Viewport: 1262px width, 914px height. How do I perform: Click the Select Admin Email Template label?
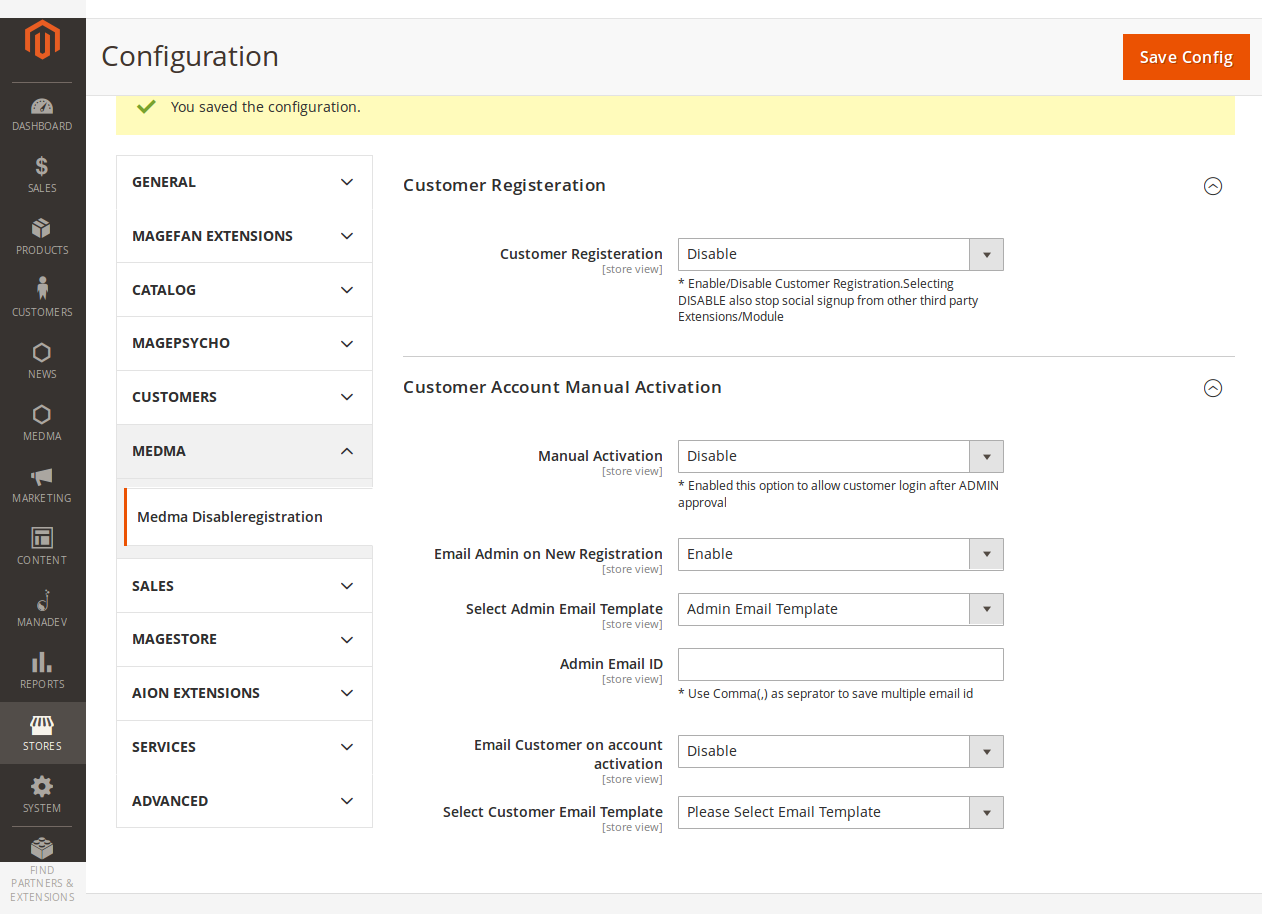(564, 609)
